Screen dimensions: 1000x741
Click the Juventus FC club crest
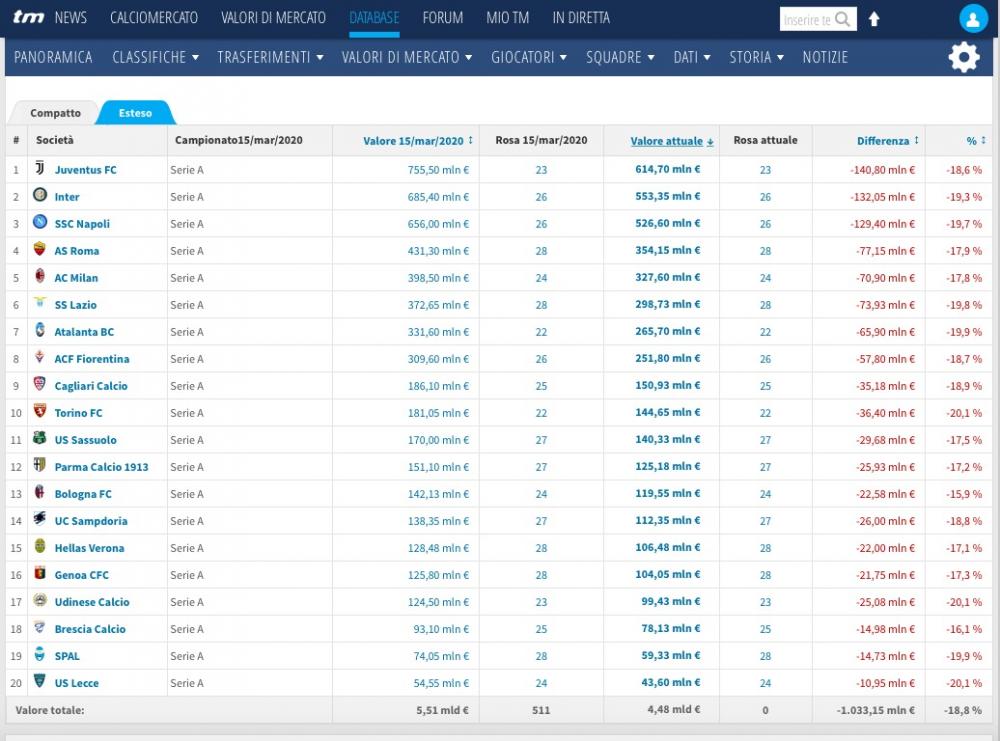(40, 168)
